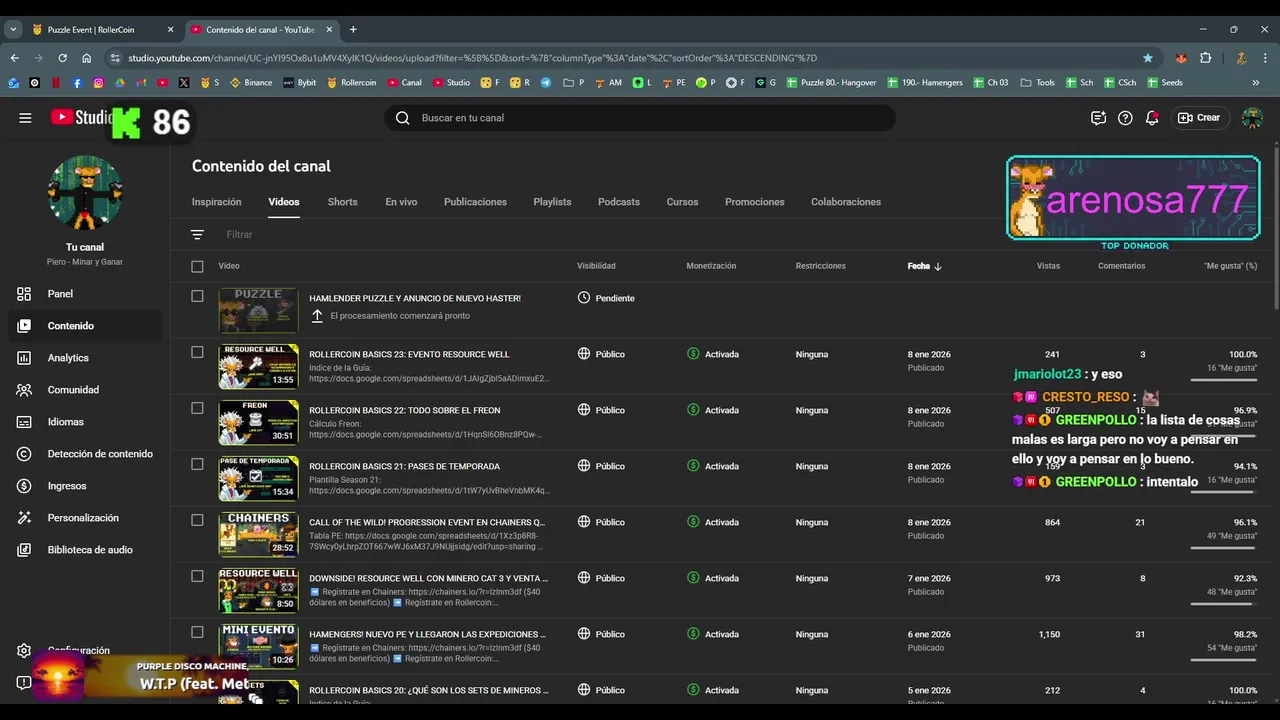Open Contenido in the sidebar
1280x720 pixels.
pyautogui.click(x=84, y=326)
